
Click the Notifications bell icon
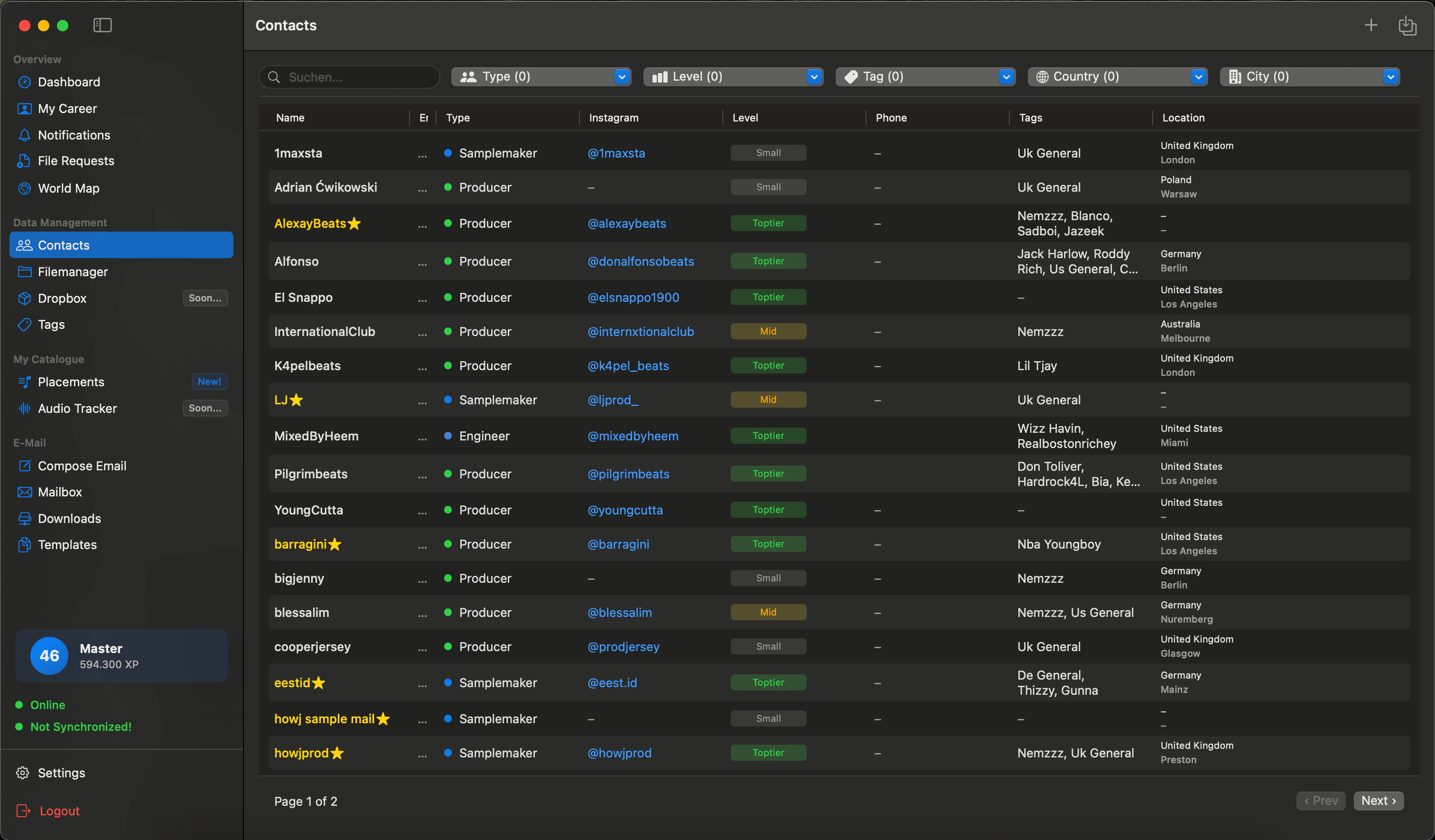tap(25, 135)
